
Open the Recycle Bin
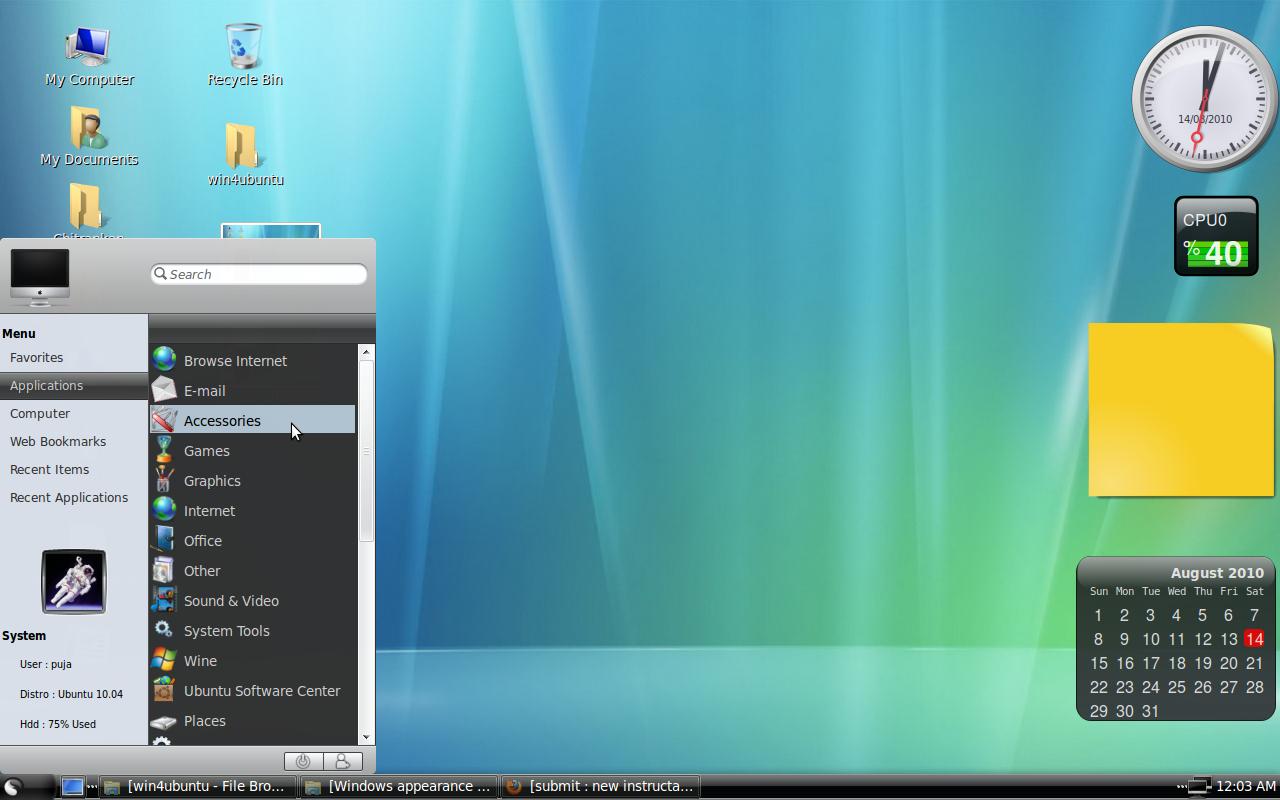pos(244,45)
